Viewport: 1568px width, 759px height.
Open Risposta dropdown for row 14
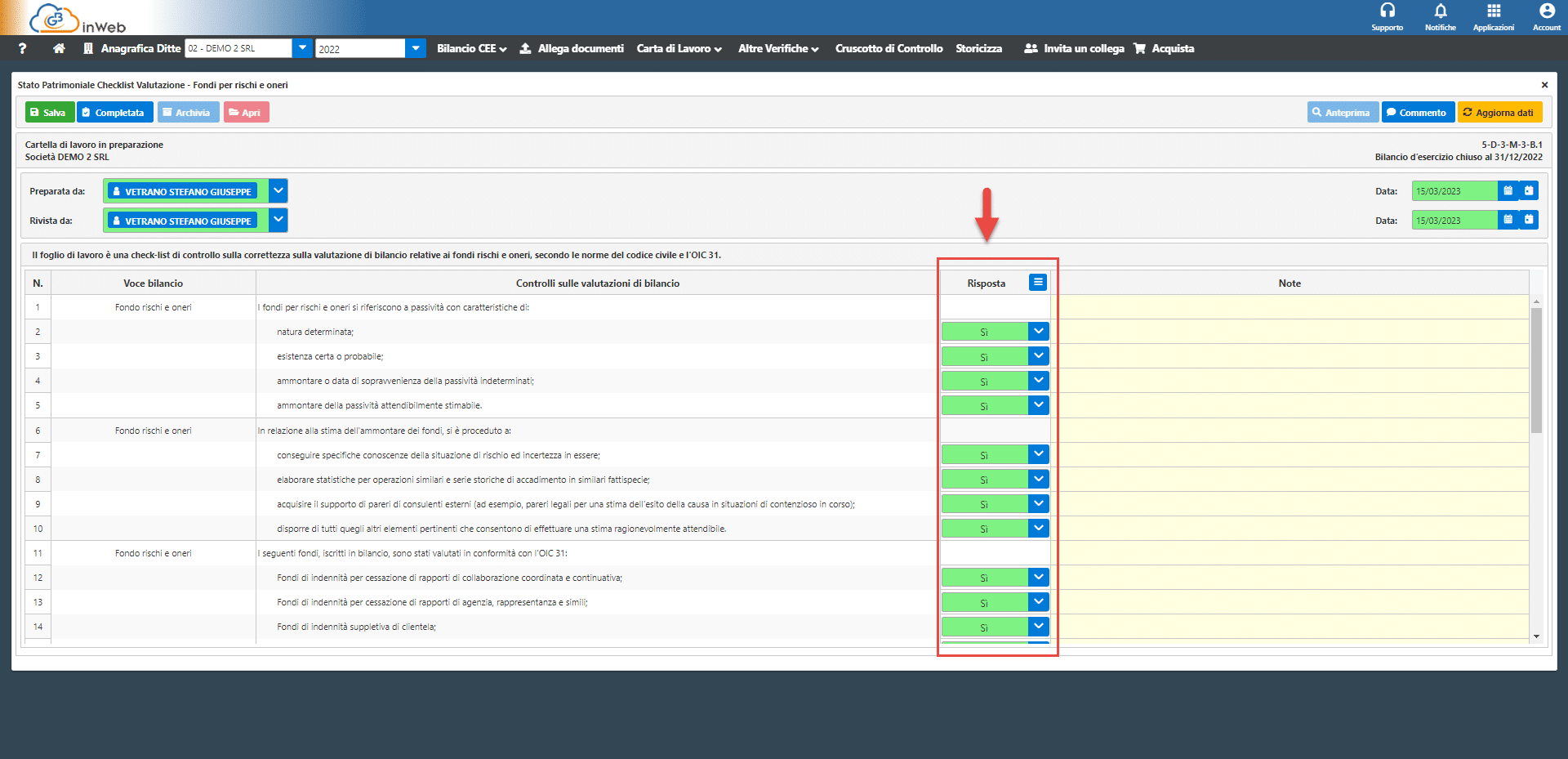point(1038,627)
